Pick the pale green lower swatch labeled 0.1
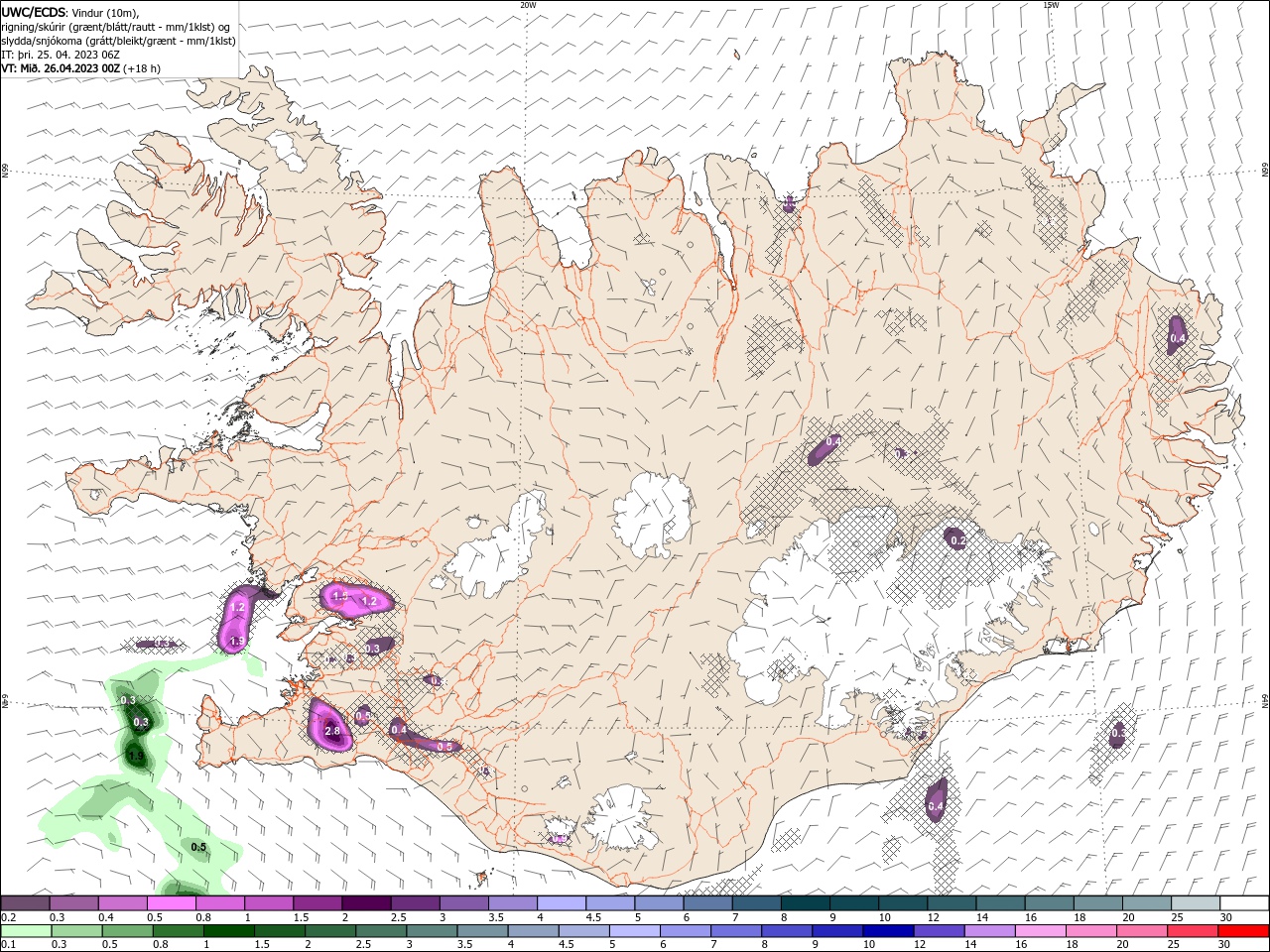Screen dimensions: 1270x952 26,931
